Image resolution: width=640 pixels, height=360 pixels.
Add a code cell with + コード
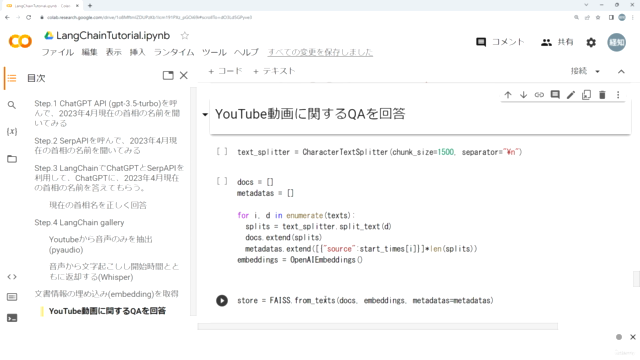point(225,71)
